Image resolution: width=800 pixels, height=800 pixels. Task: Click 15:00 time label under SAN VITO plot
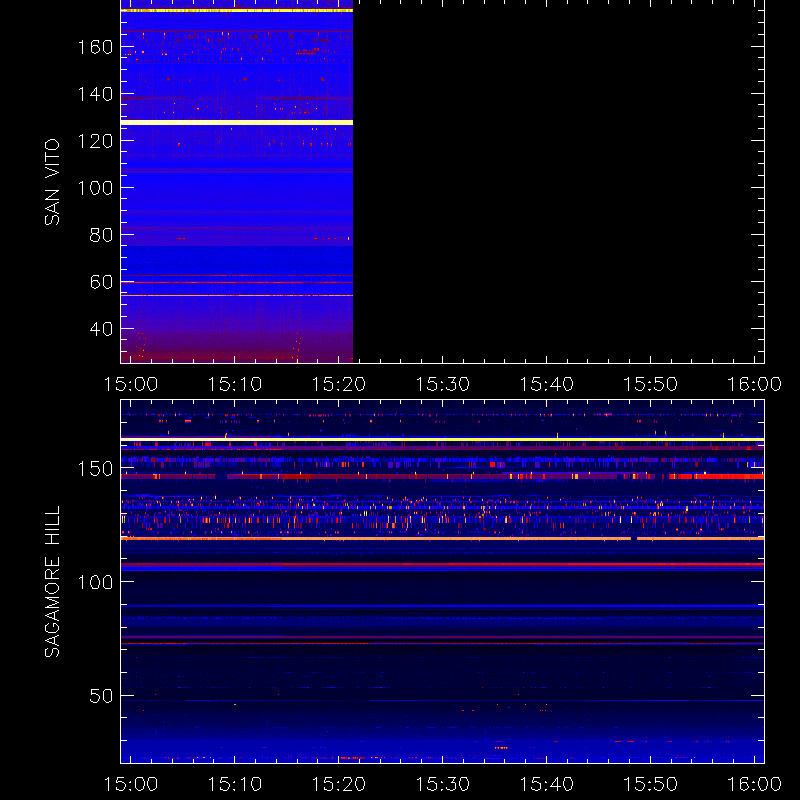131,384
